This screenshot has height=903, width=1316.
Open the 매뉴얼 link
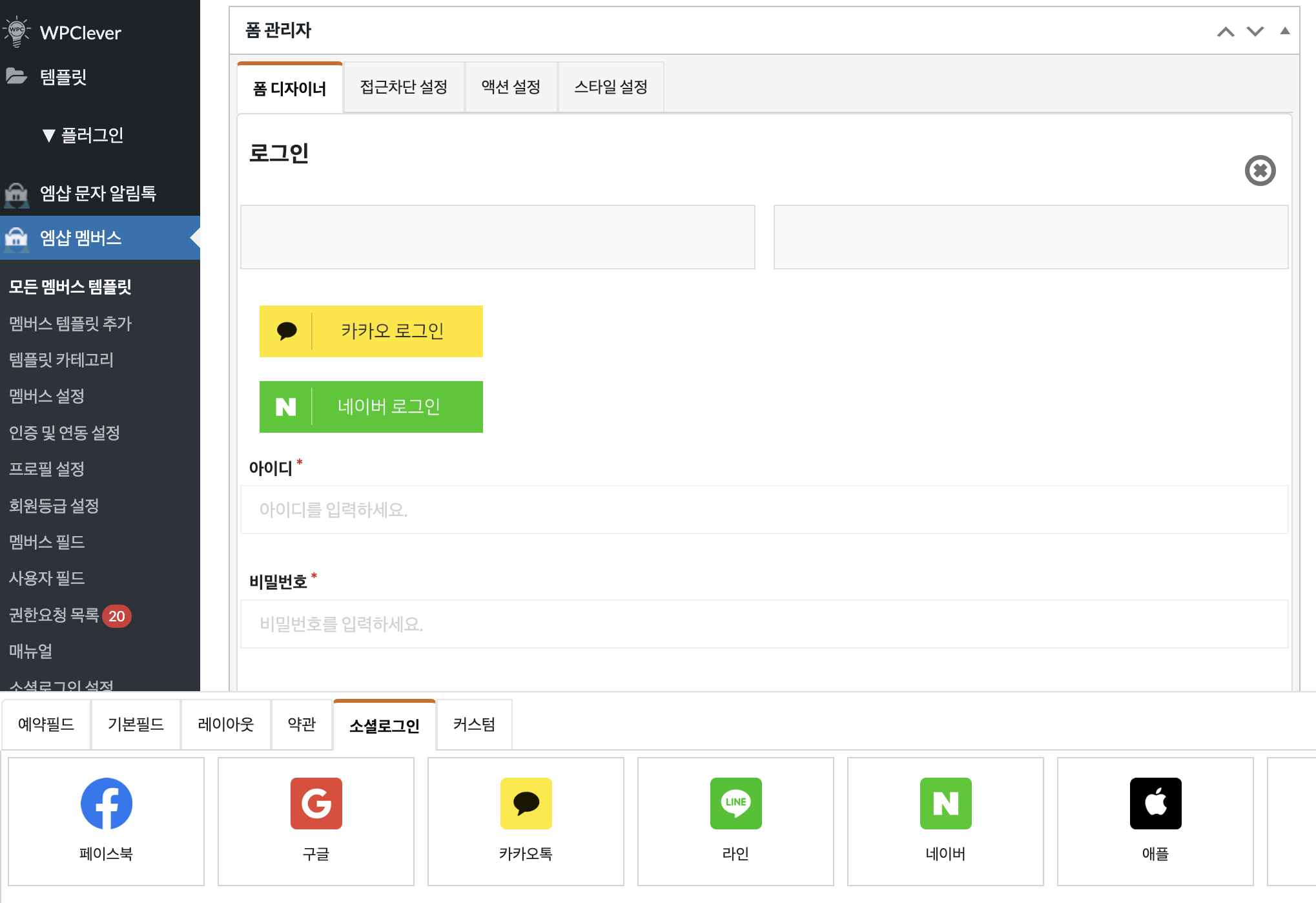click(x=30, y=651)
